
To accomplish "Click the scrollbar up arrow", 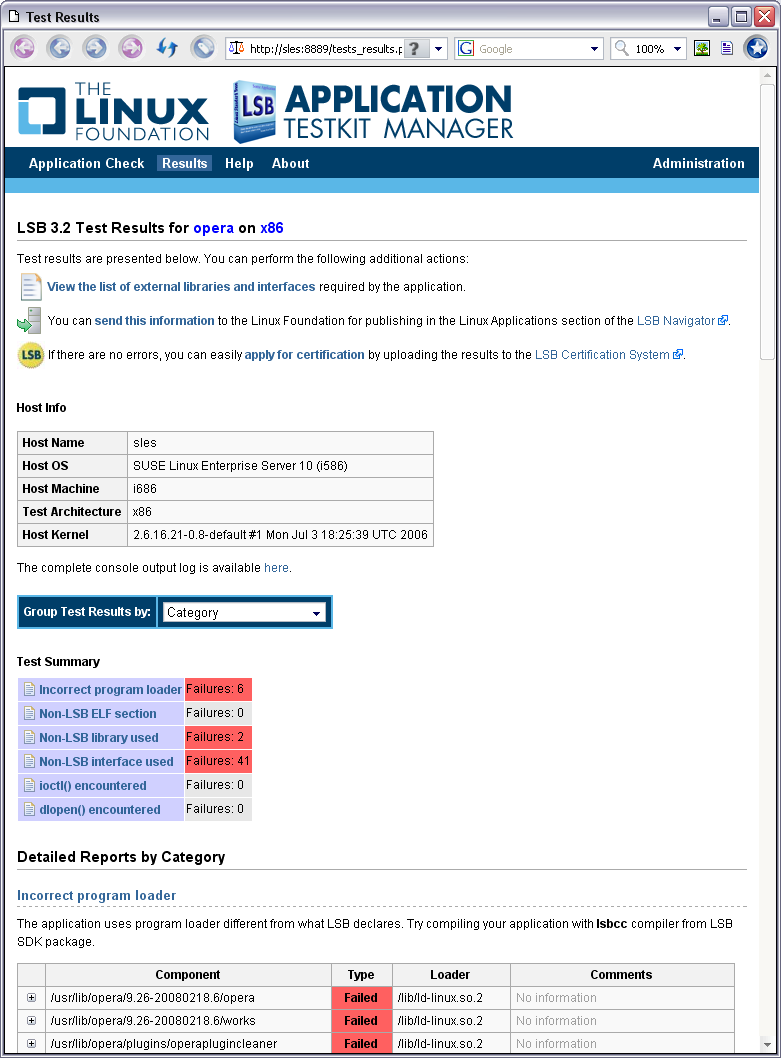I will pyautogui.click(x=767, y=75).
